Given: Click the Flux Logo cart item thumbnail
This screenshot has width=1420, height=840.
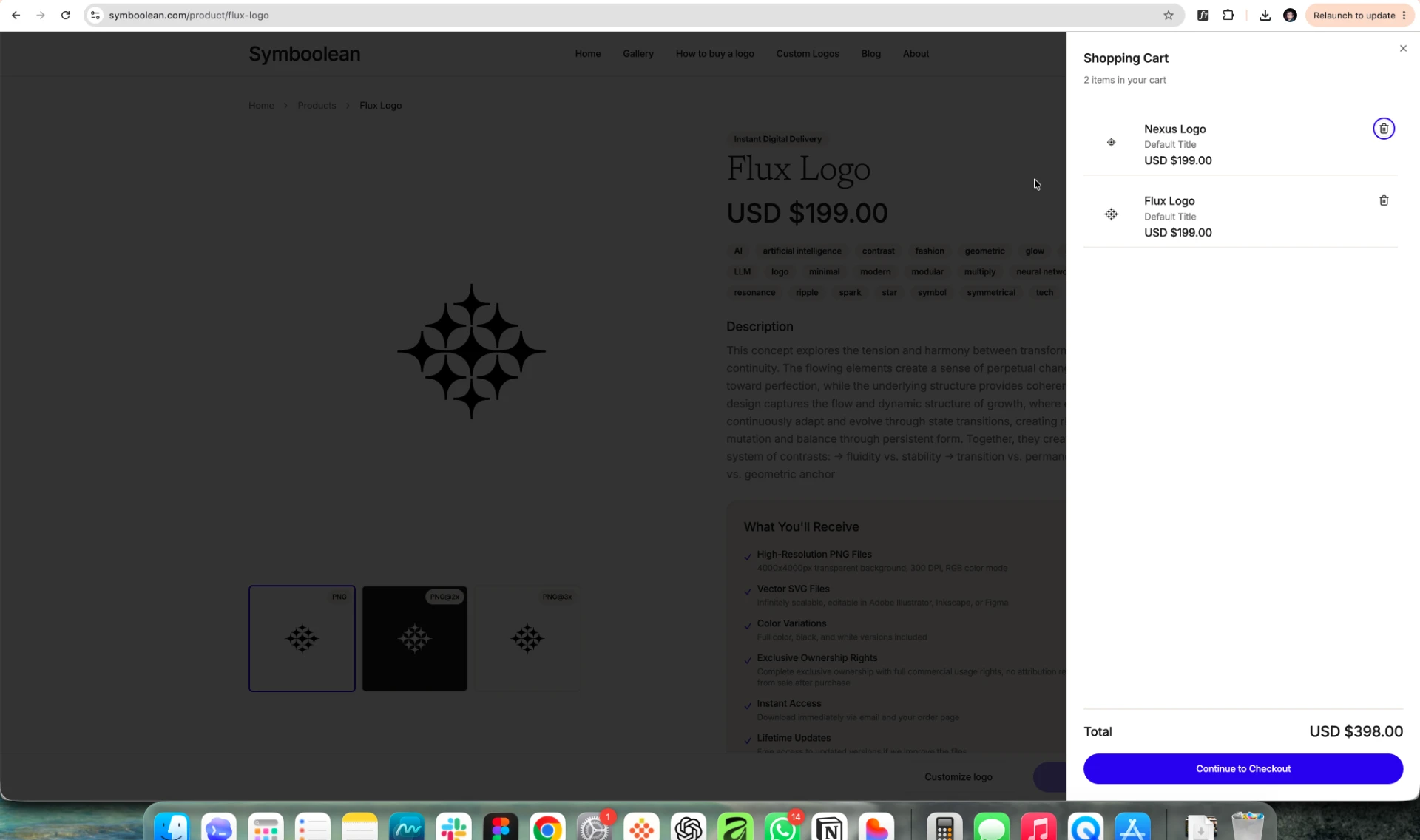Looking at the screenshot, I should [x=1111, y=214].
